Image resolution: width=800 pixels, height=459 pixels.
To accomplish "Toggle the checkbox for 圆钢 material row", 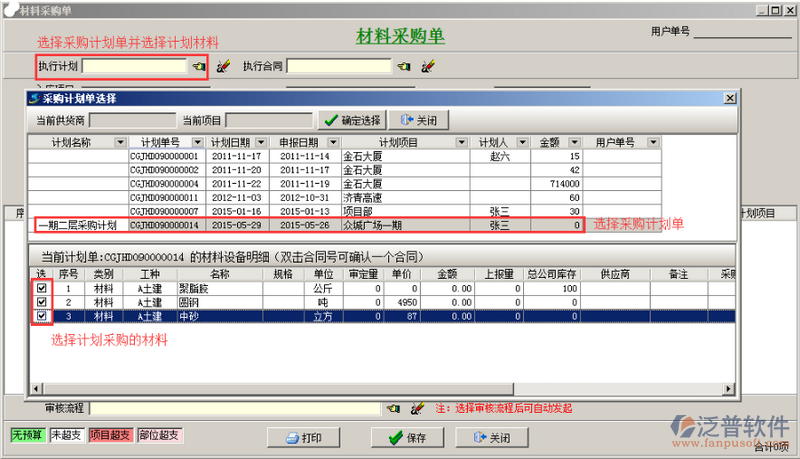I will tap(41, 302).
